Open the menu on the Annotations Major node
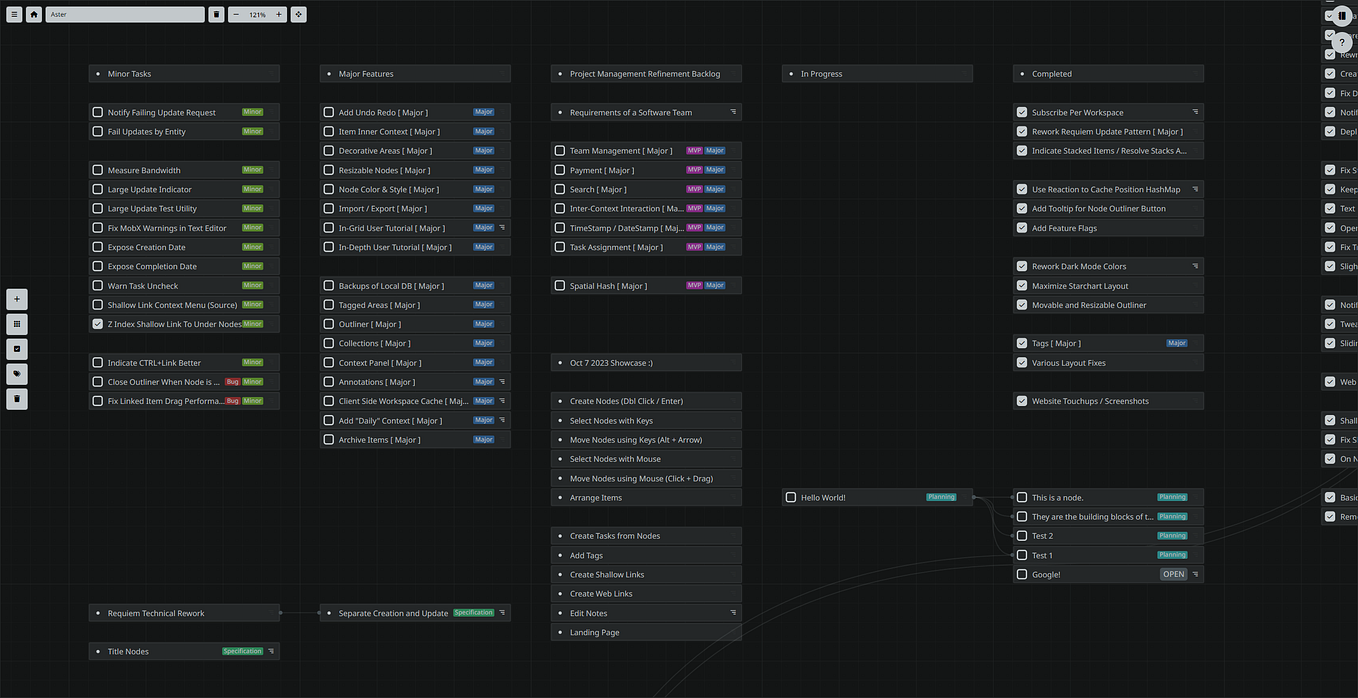 (x=503, y=381)
